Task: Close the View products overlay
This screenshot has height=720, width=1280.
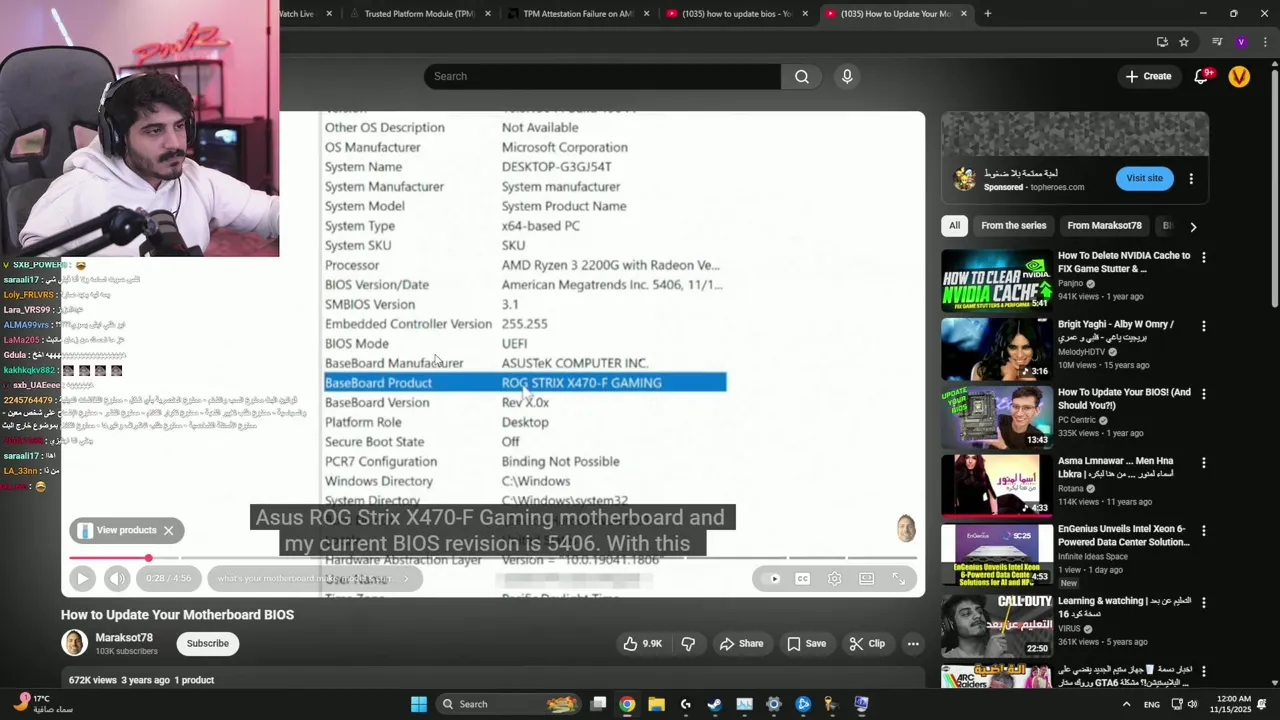Action: [x=168, y=530]
